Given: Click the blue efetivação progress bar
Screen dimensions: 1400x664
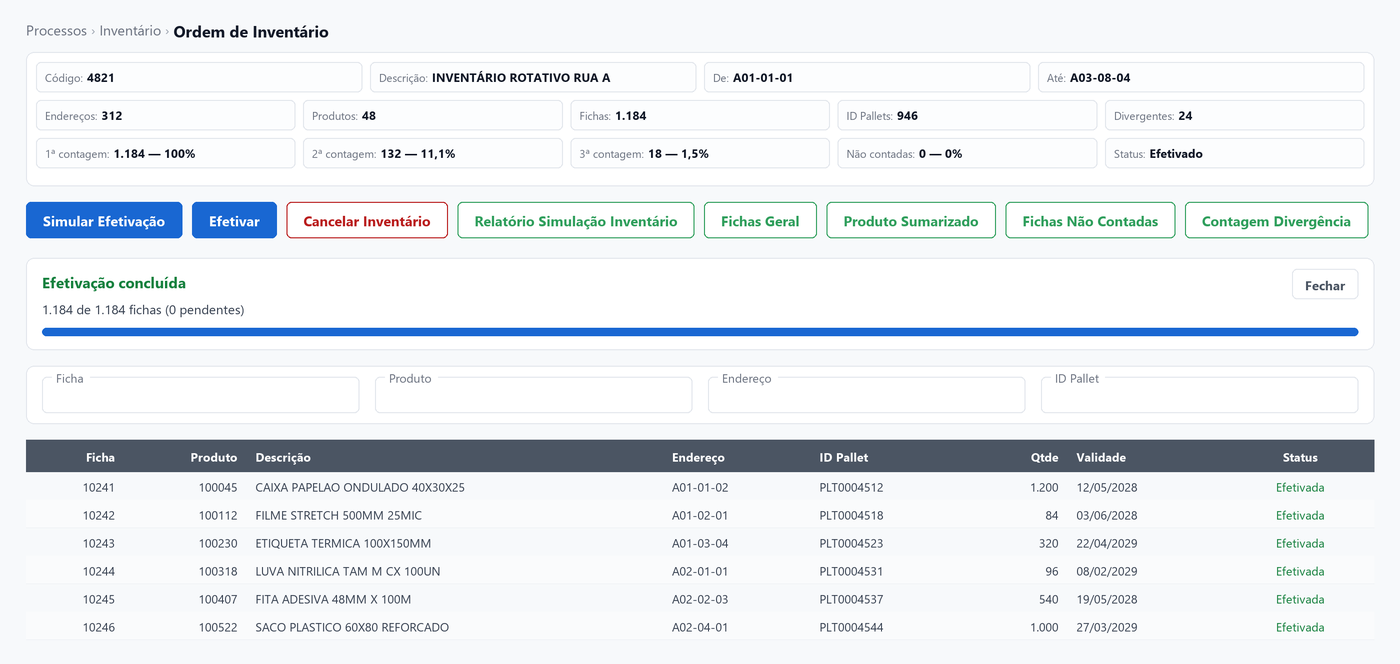Looking at the screenshot, I should pyautogui.click(x=700, y=332).
